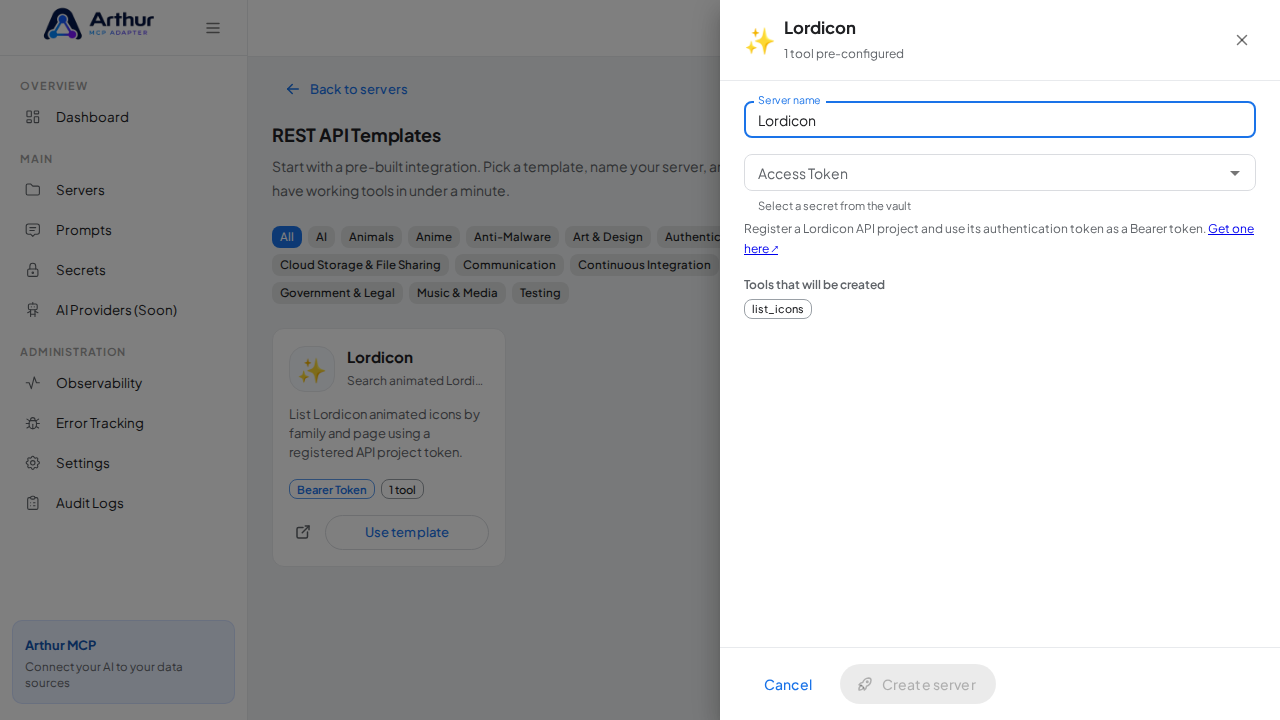This screenshot has height=720, width=1280.
Task: Click the Server name input field
Action: (1000, 120)
